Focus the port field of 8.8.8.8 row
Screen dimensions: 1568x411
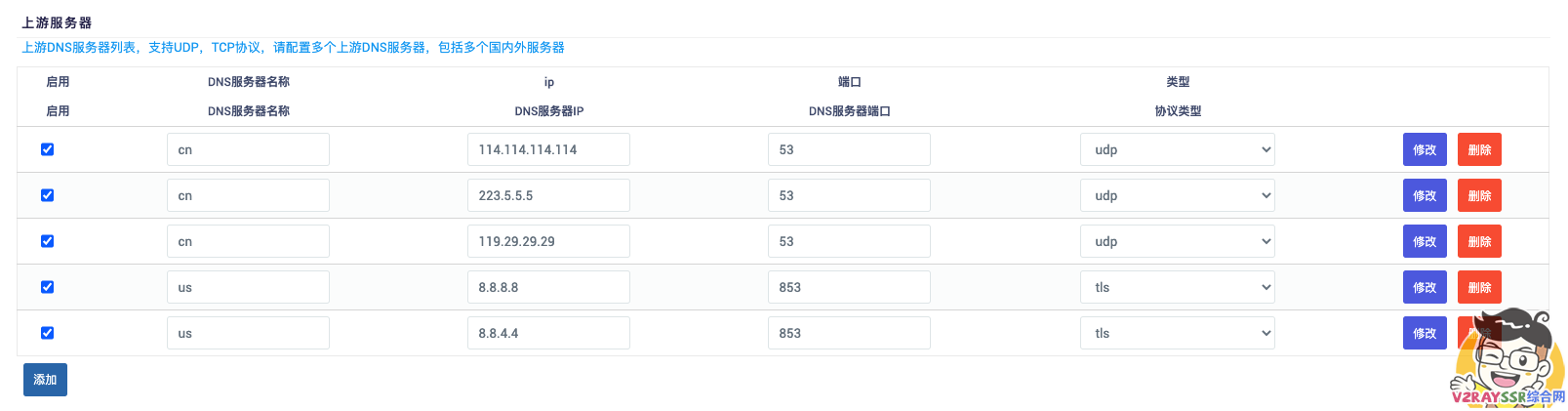849,287
